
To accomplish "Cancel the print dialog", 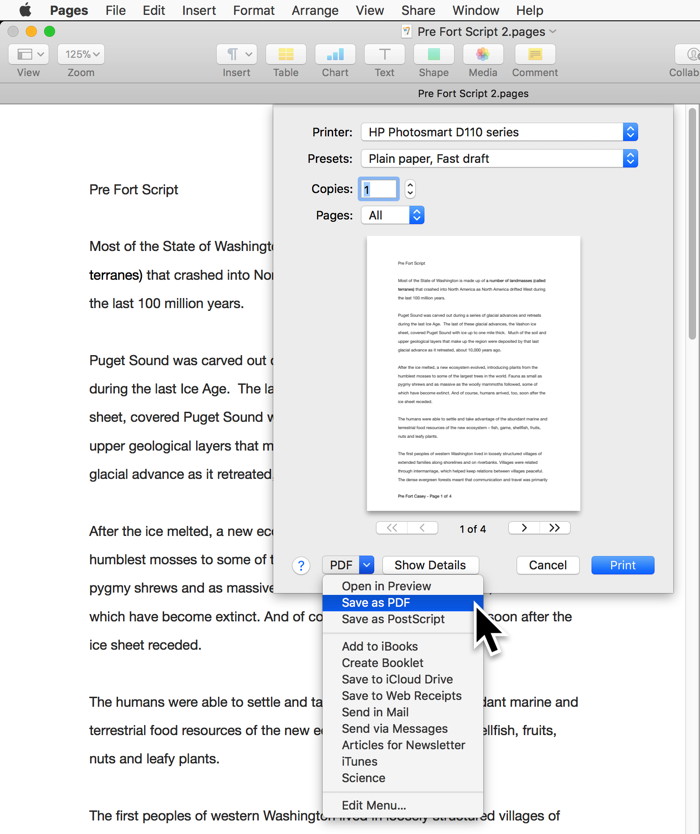I will tap(548, 565).
